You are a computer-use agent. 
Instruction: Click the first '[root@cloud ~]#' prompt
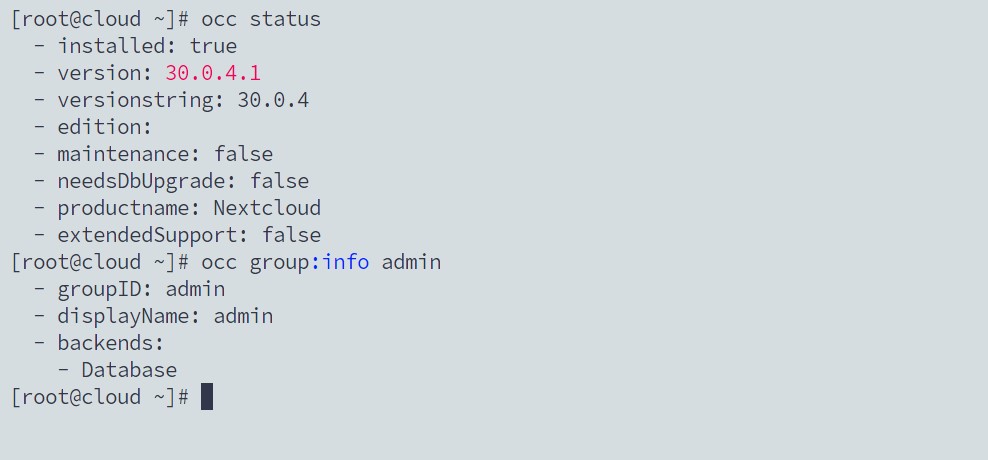[x=100, y=19]
